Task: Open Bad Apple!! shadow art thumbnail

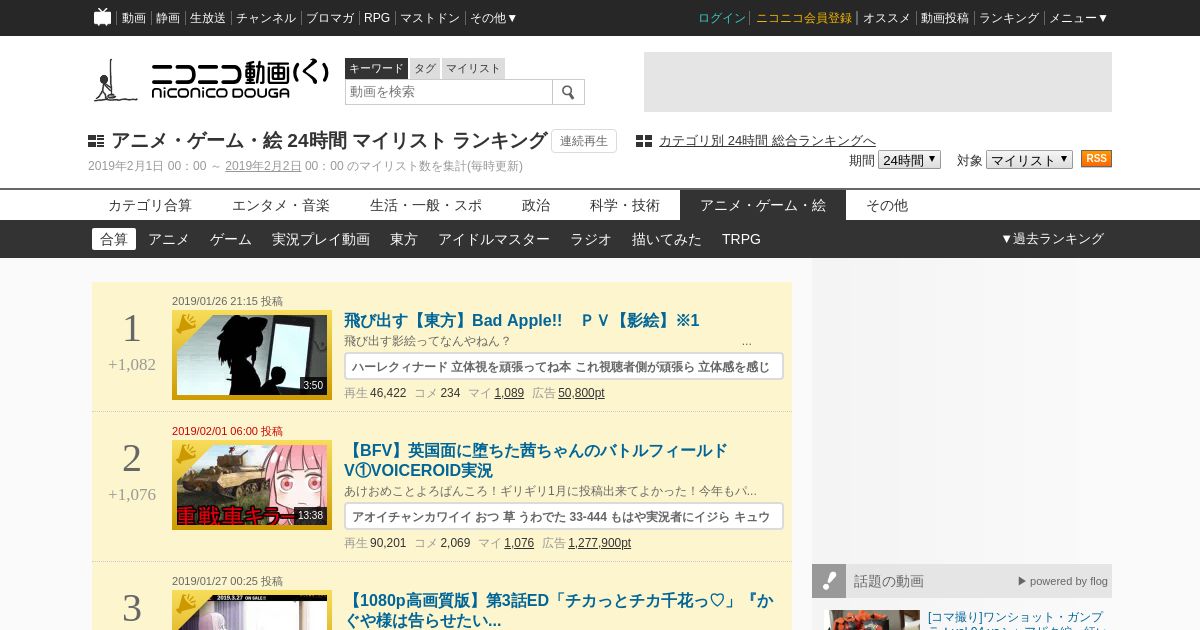Action: [x=252, y=355]
